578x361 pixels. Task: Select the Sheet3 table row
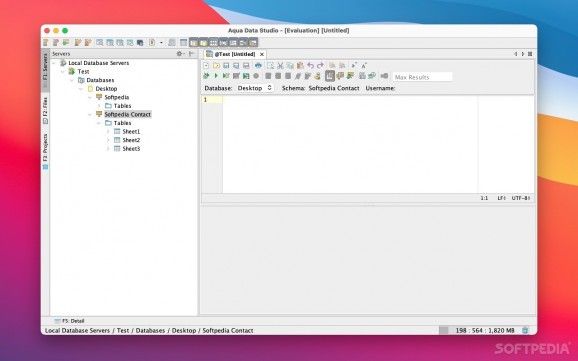131,149
